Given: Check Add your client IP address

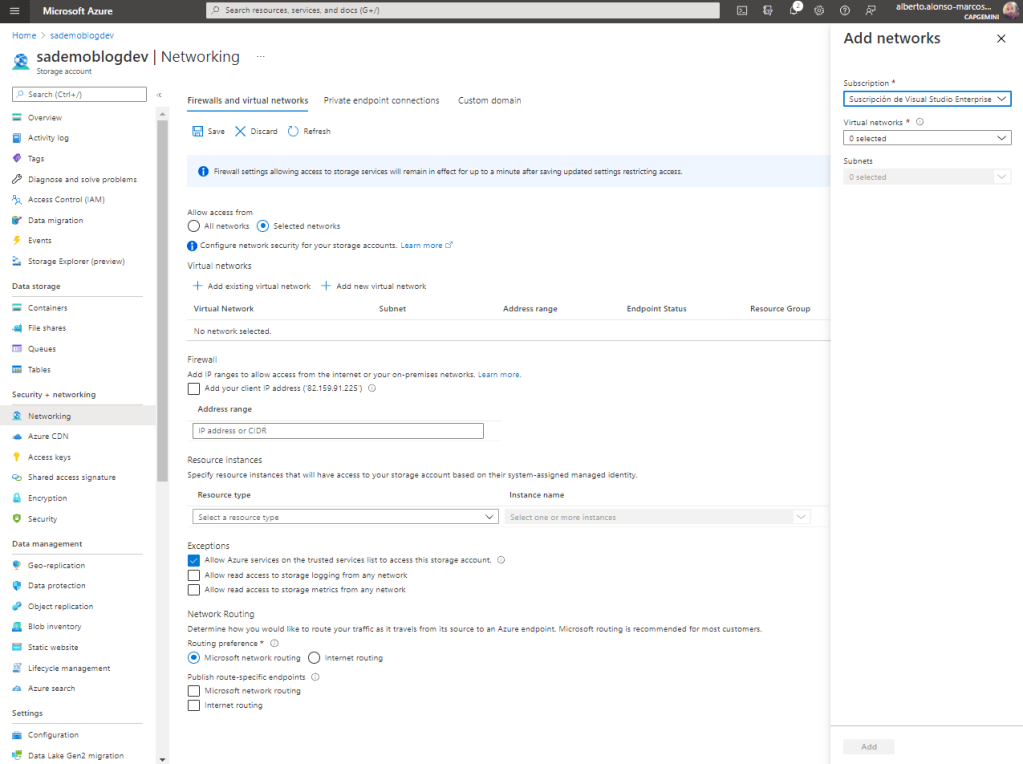Looking at the screenshot, I should click(x=194, y=388).
